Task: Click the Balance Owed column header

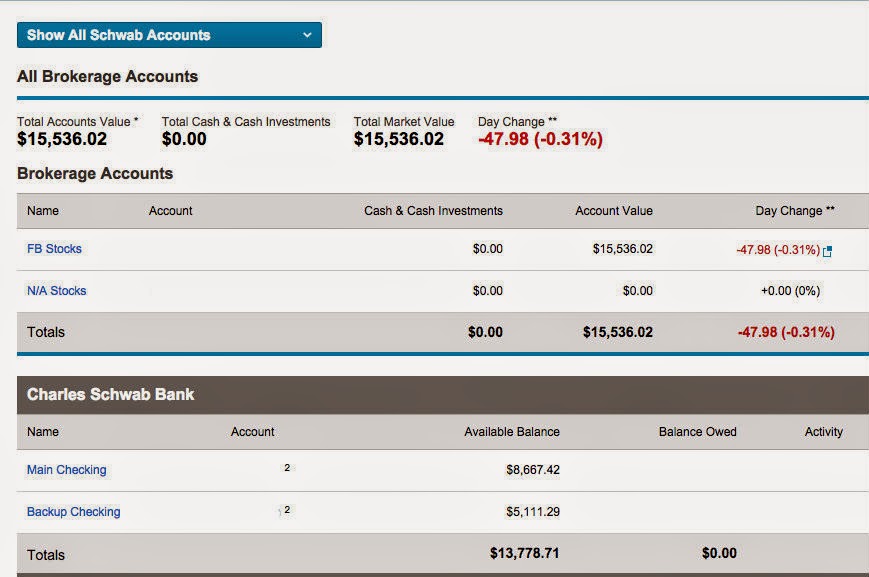Action: (x=698, y=432)
